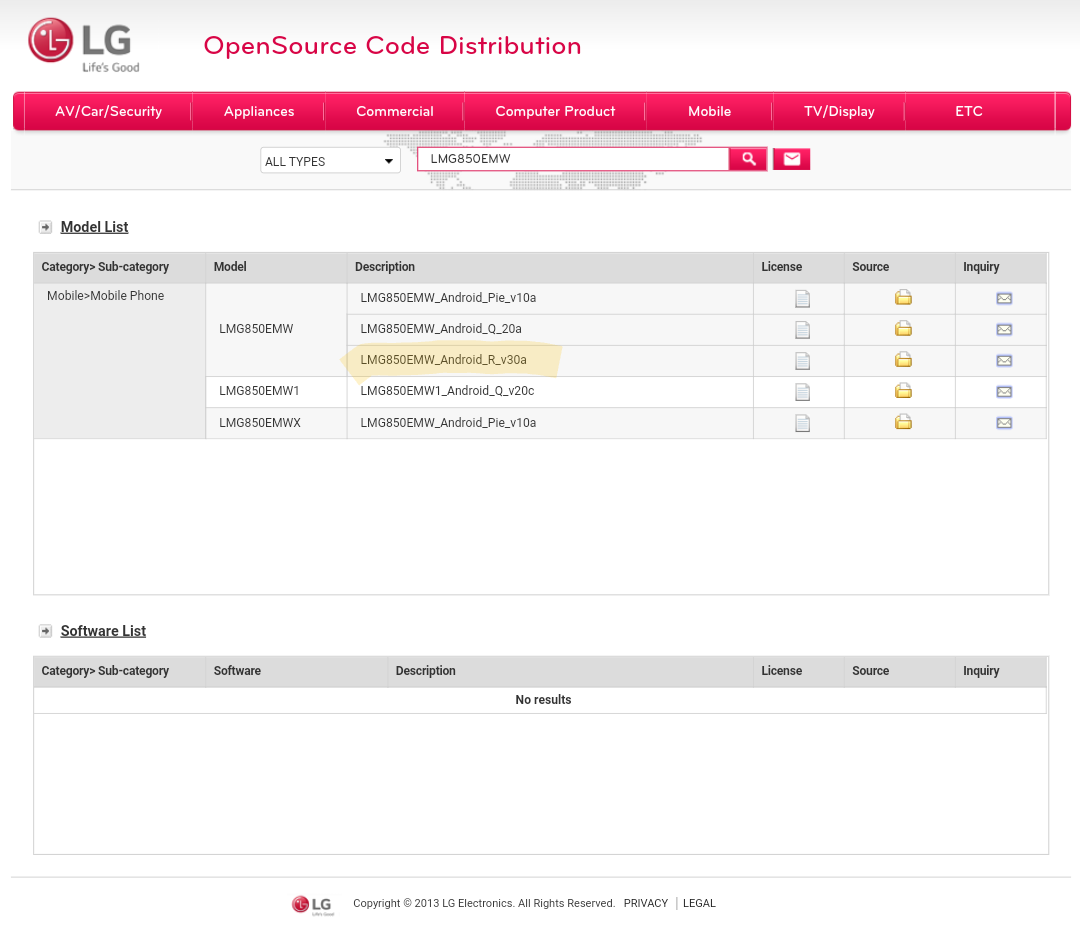Select the LMG850EMWX row's Pie_v10a description
The image size is (1080, 934).
coord(448,422)
